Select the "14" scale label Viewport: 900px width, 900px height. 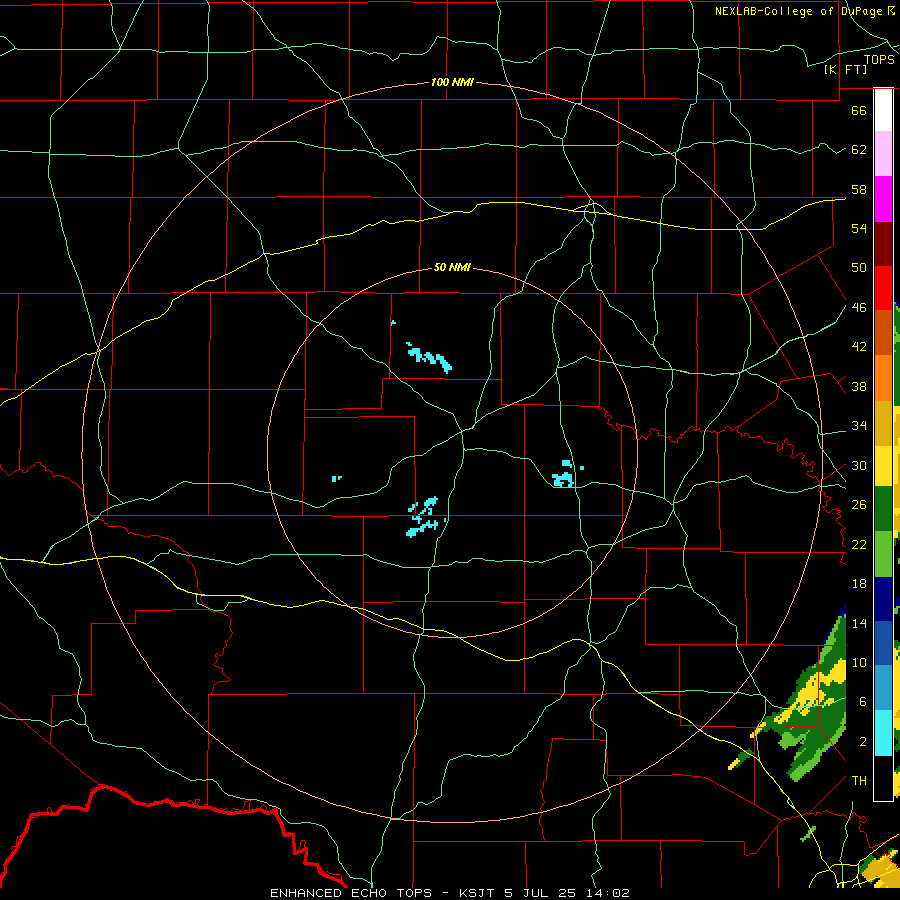[859, 623]
